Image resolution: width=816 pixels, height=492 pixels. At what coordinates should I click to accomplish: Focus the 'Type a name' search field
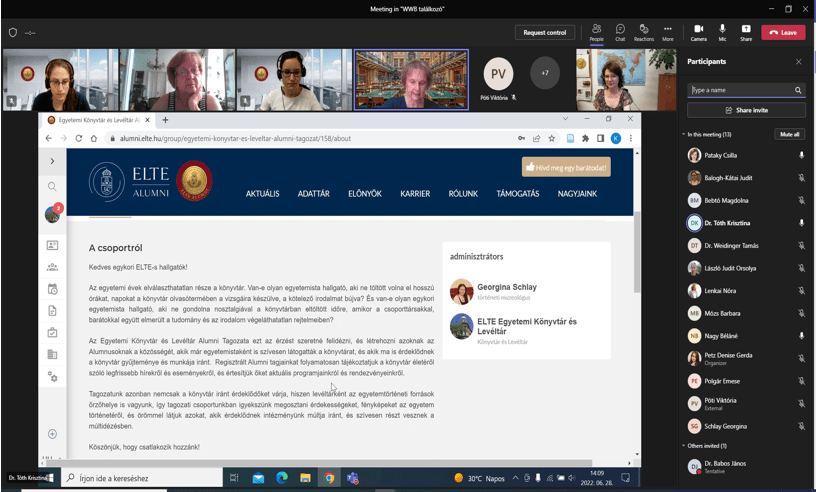coord(746,90)
